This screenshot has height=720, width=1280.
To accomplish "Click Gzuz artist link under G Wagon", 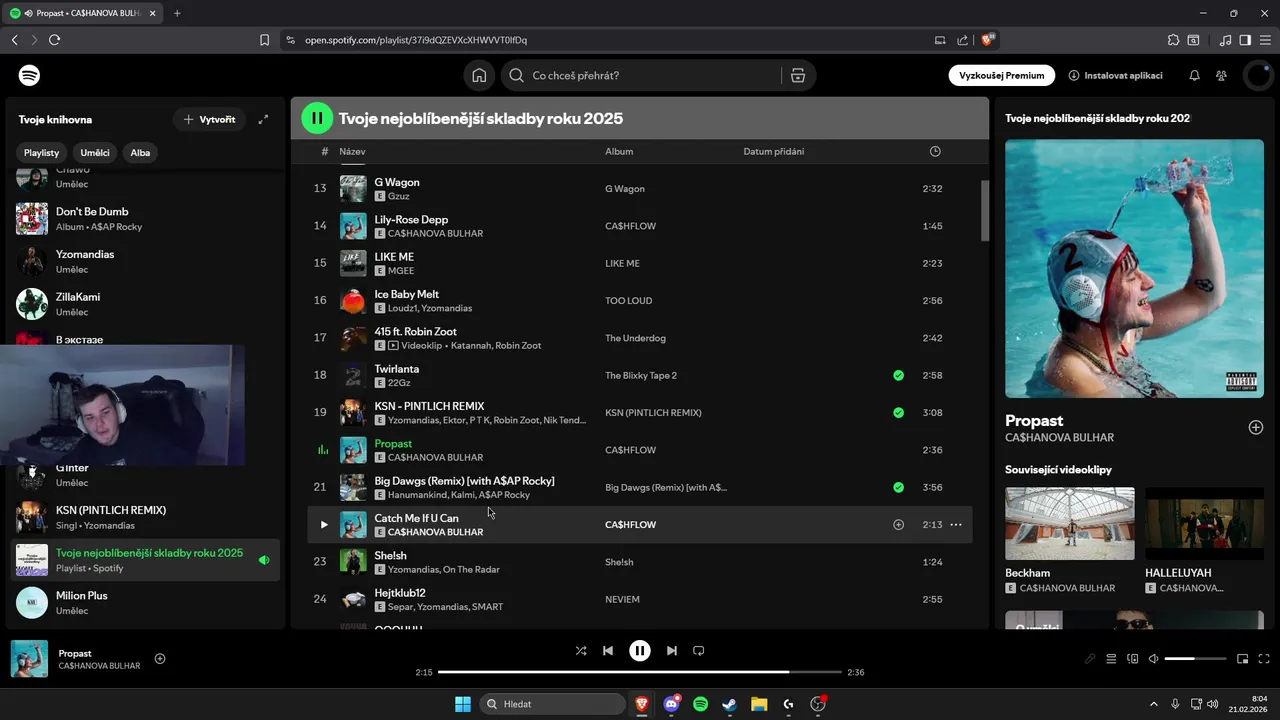I will (398, 196).
